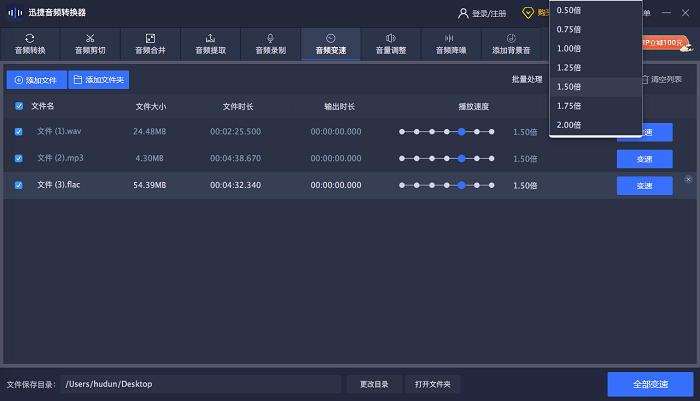This screenshot has width=700, height=401.
Task: Click the VIP立减100元 promo banner
Action: click(x=667, y=43)
